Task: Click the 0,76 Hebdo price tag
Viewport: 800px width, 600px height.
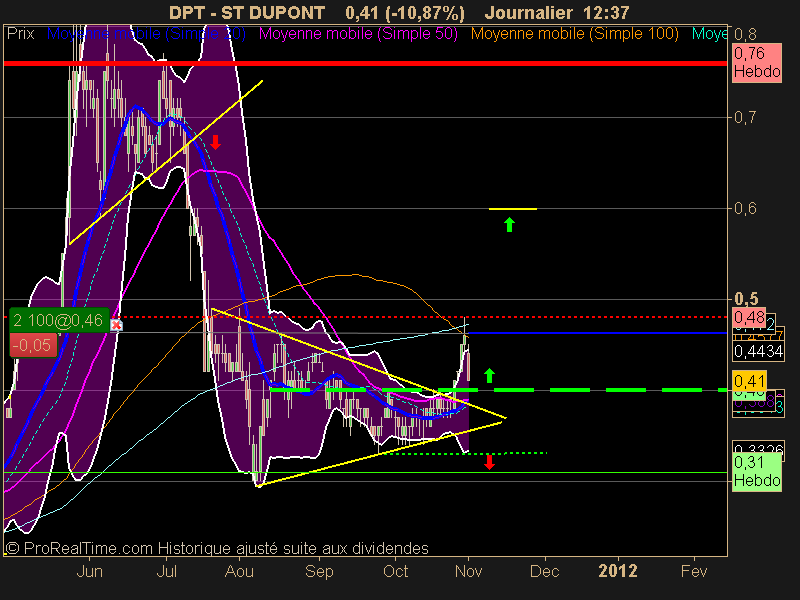Action: (x=757, y=62)
